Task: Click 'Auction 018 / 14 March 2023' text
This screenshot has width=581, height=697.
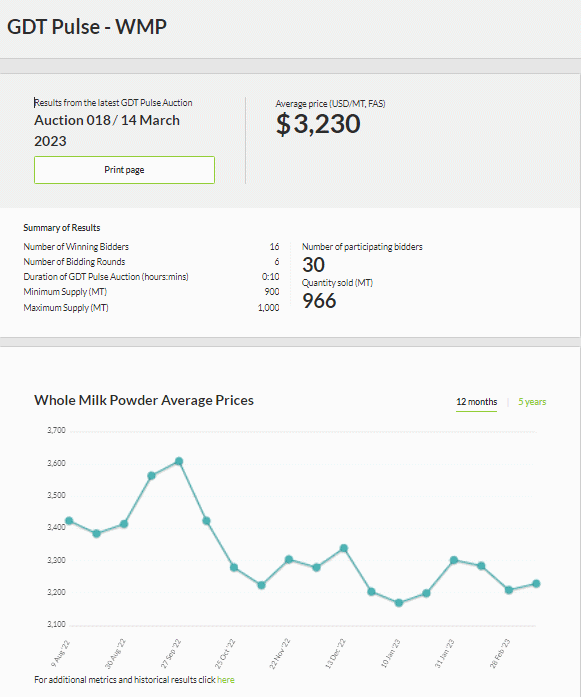Action: click(107, 131)
